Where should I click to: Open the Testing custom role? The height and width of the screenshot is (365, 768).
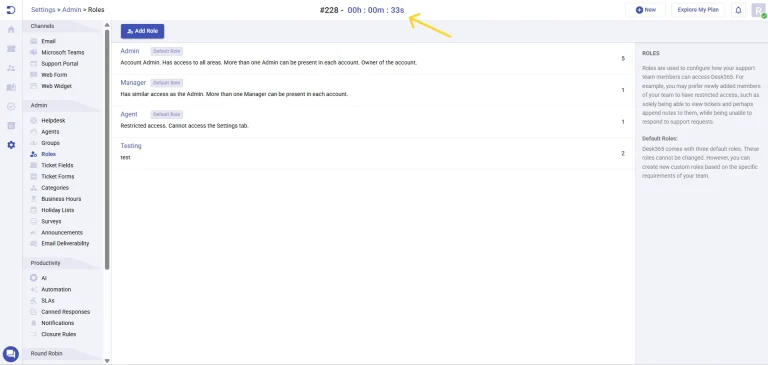131,146
